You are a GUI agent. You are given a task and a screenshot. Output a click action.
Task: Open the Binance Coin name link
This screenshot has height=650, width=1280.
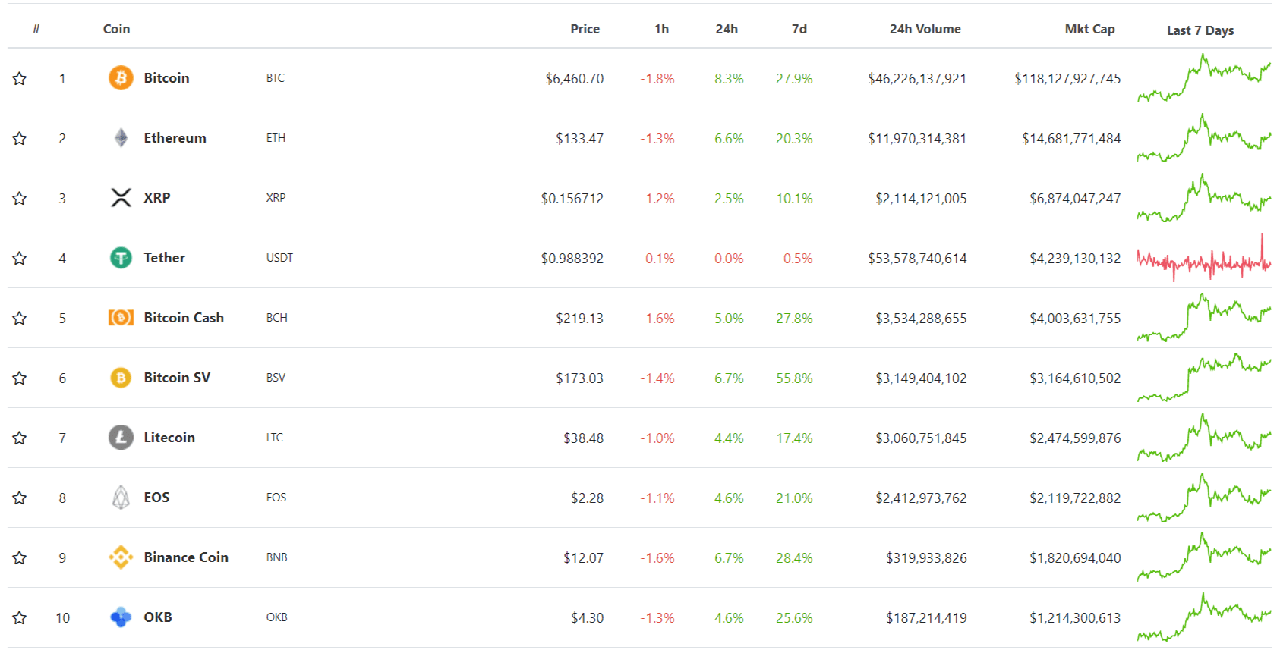pos(186,557)
